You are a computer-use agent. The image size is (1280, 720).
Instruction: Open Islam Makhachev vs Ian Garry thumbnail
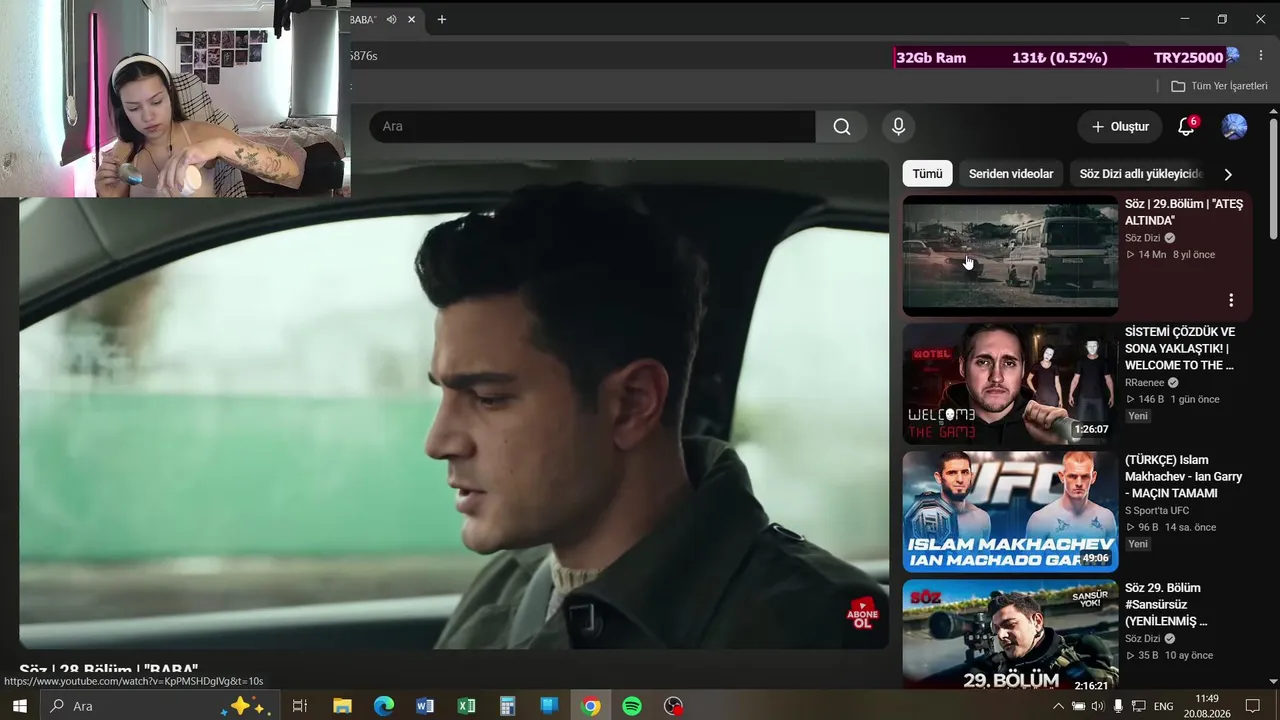point(1010,512)
